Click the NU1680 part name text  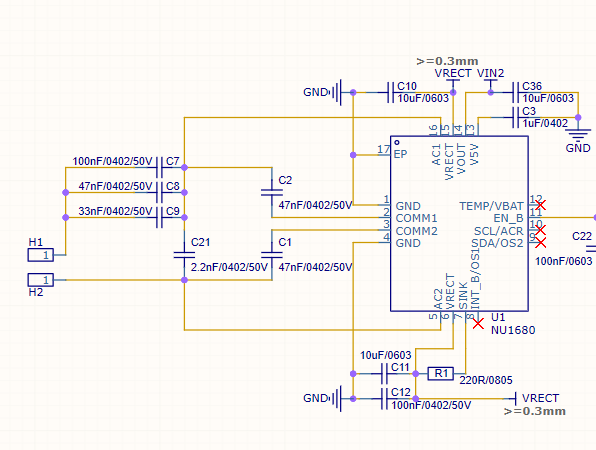[x=513, y=330]
